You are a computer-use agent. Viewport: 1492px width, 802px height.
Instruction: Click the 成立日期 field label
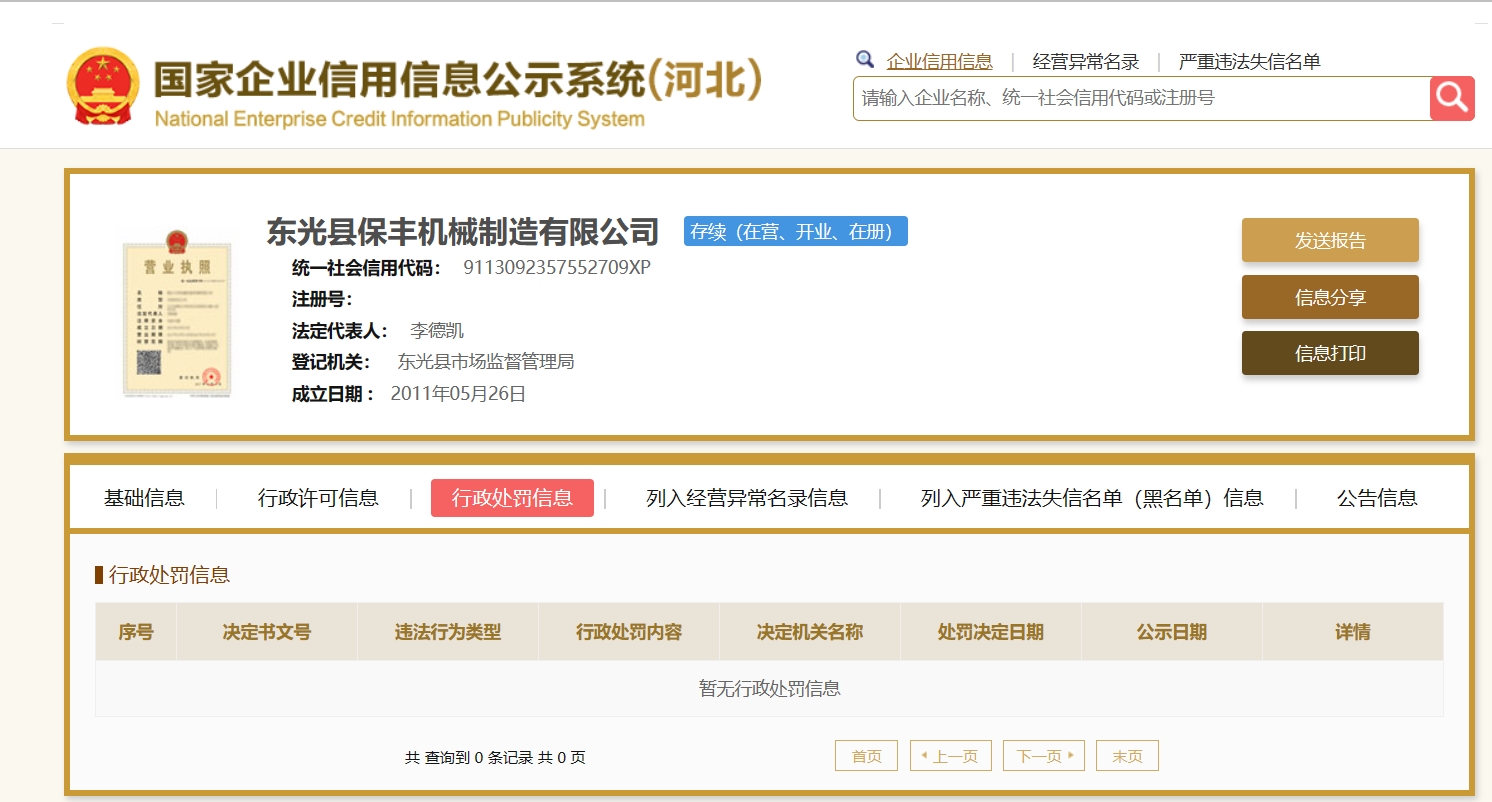pyautogui.click(x=333, y=394)
